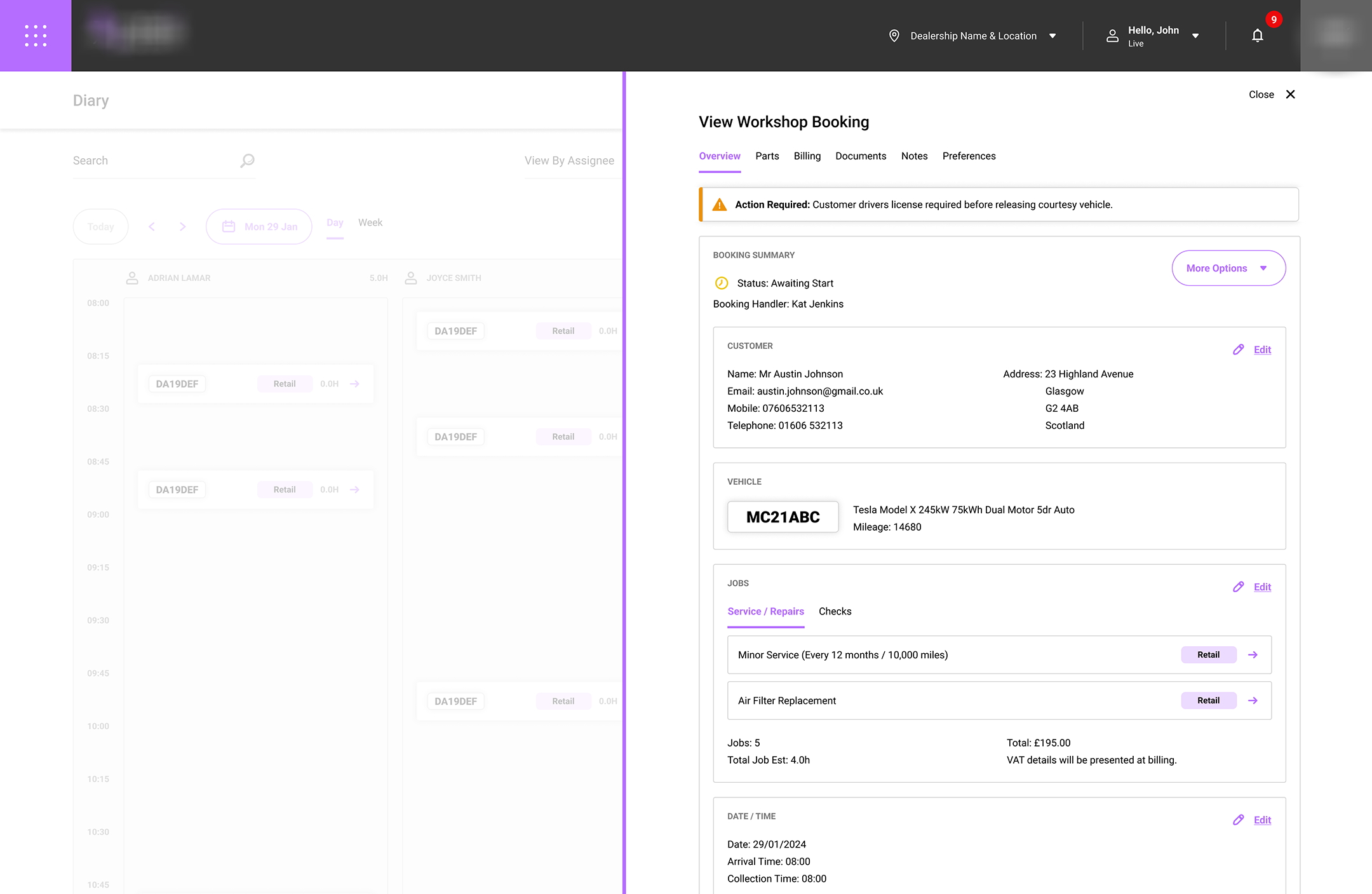Switch to the Billing tab
The image size is (1372, 894).
(807, 156)
